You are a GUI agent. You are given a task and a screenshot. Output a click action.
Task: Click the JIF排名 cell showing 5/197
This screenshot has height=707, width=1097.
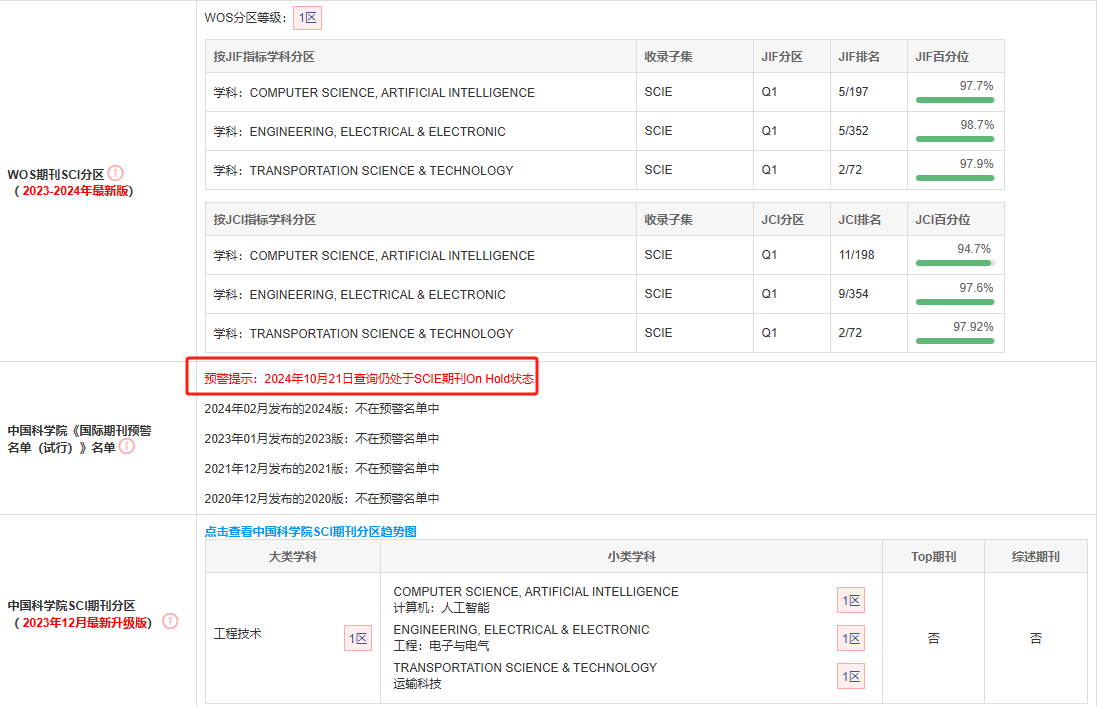tap(852, 92)
